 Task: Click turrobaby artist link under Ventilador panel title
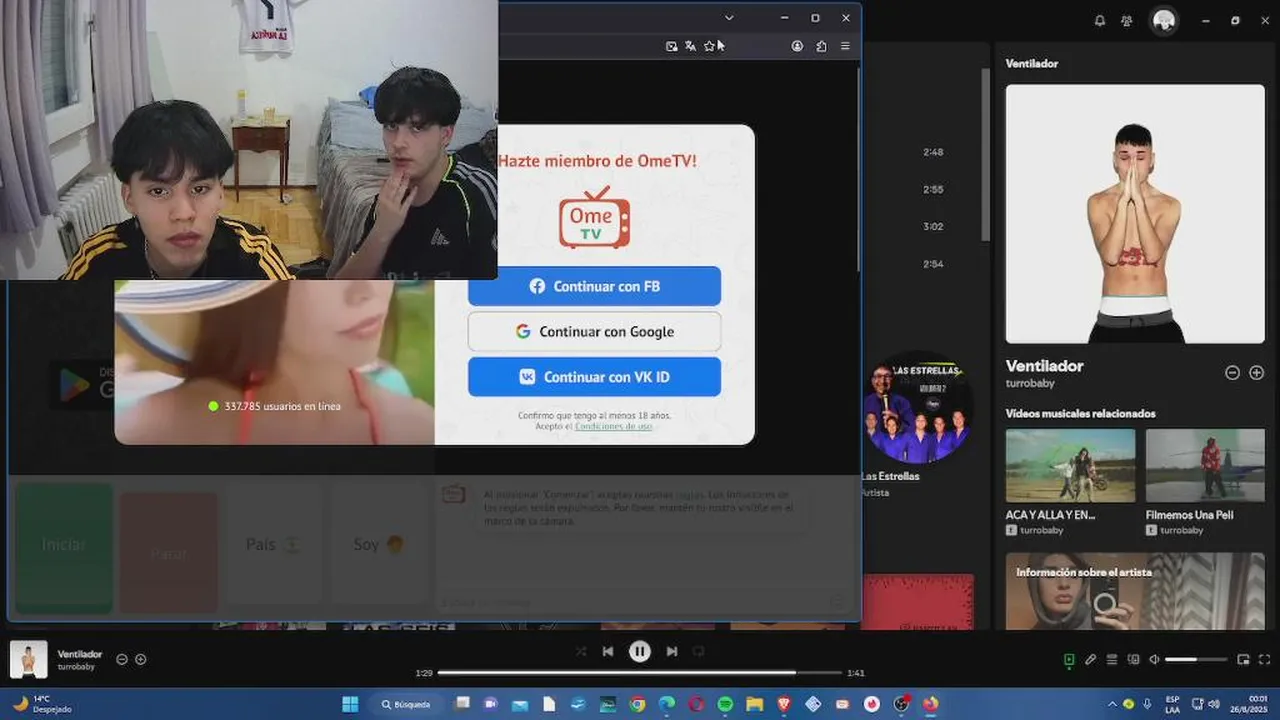point(1030,383)
